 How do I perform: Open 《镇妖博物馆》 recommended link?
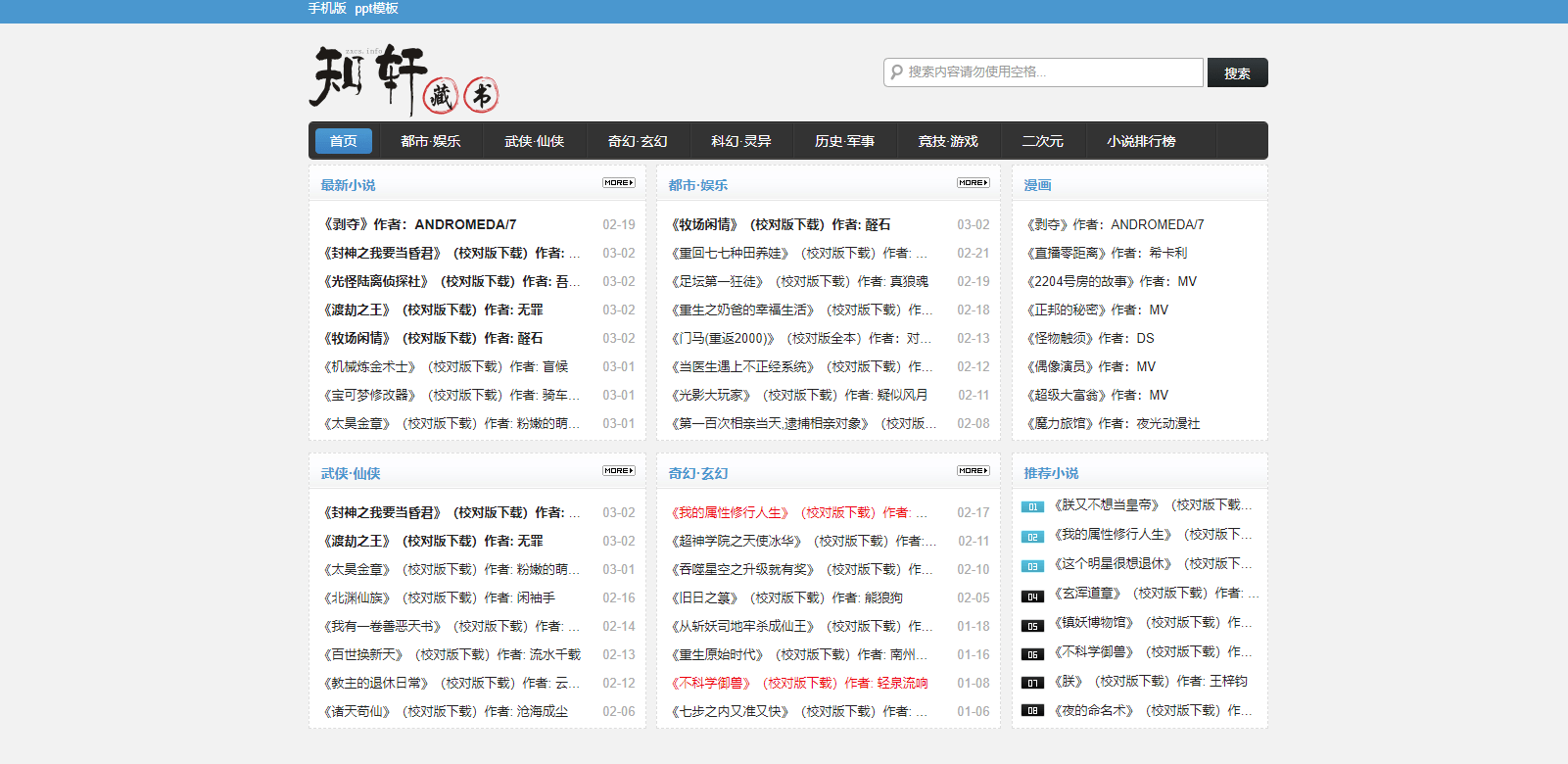[1153, 622]
